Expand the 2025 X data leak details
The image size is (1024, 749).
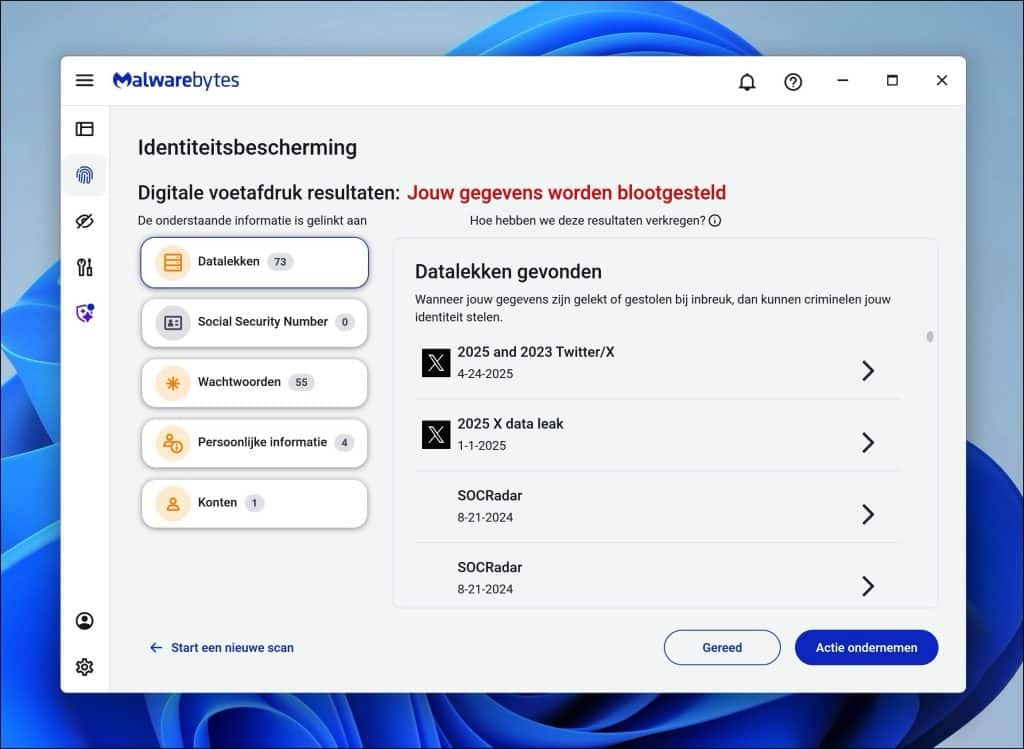[869, 442]
